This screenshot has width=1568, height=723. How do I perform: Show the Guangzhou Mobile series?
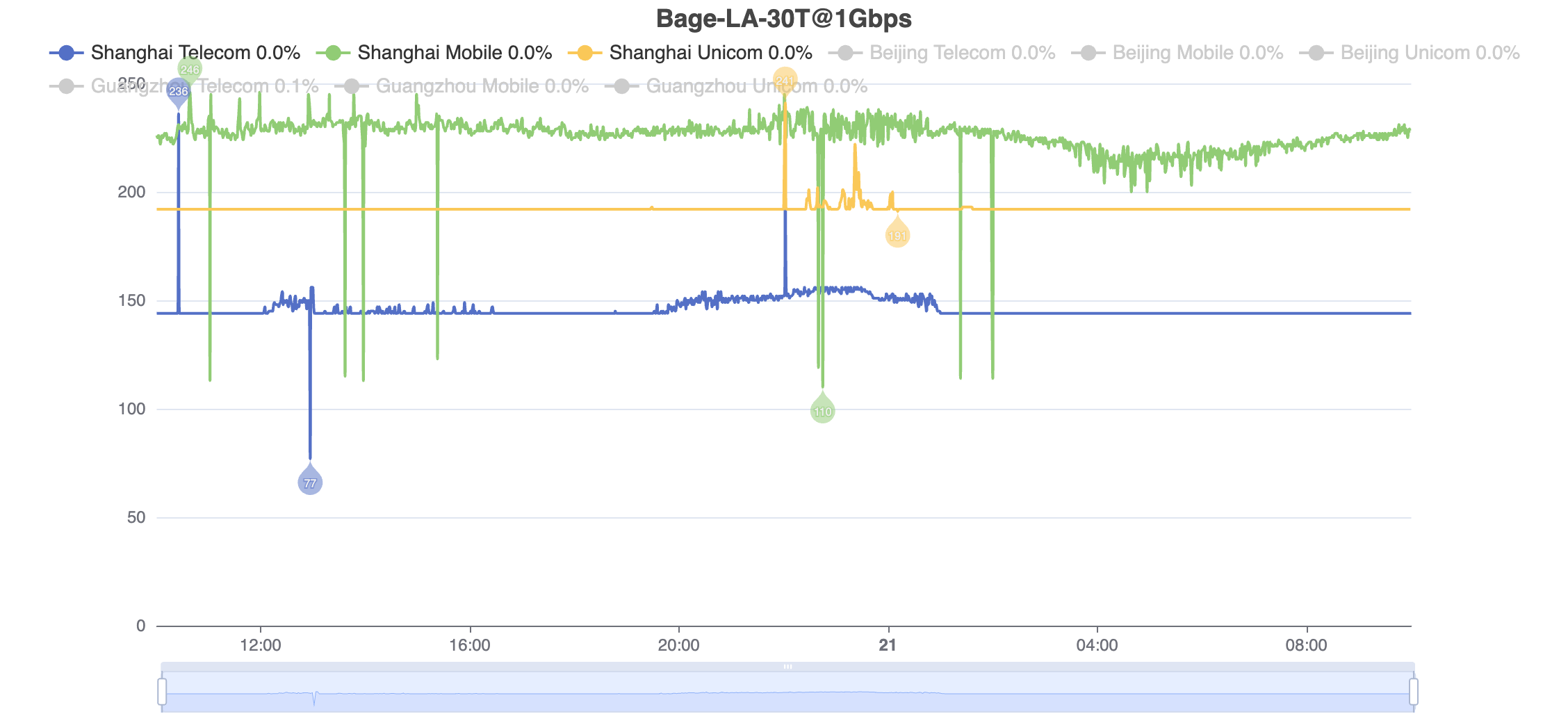(x=462, y=86)
